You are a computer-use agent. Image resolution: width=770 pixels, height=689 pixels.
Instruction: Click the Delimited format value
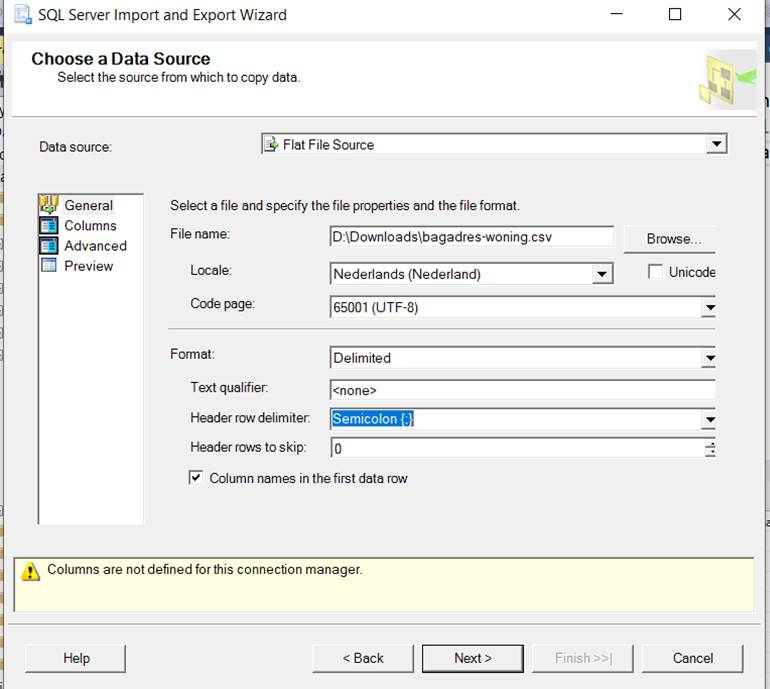point(362,358)
